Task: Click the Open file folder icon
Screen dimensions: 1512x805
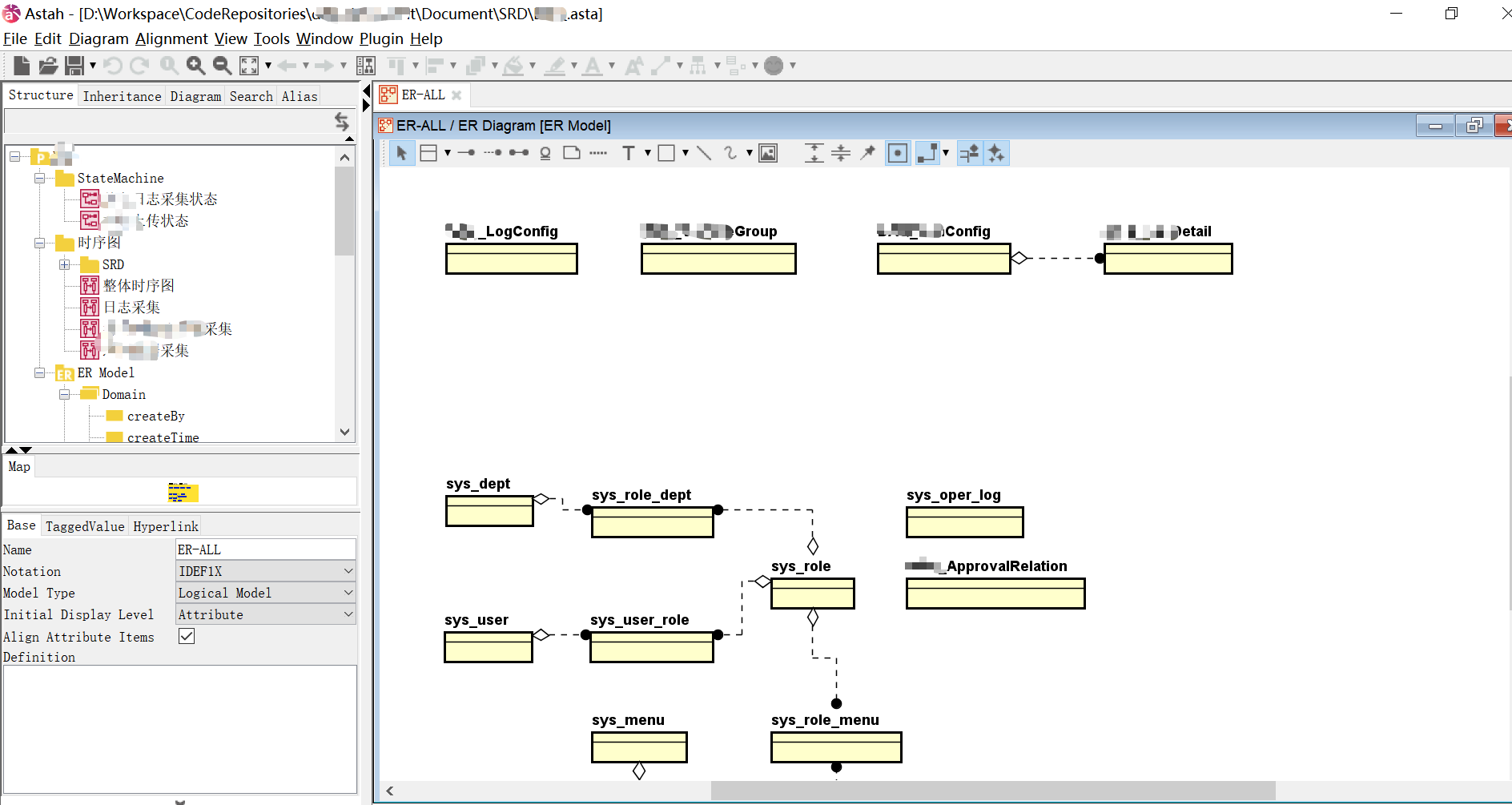Action: (x=48, y=66)
